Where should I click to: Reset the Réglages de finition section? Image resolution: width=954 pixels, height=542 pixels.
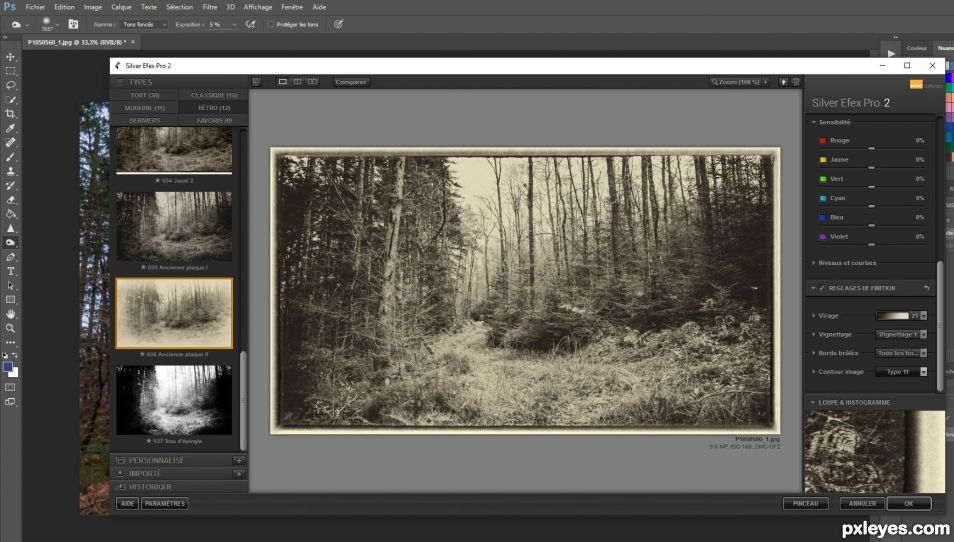click(x=927, y=288)
